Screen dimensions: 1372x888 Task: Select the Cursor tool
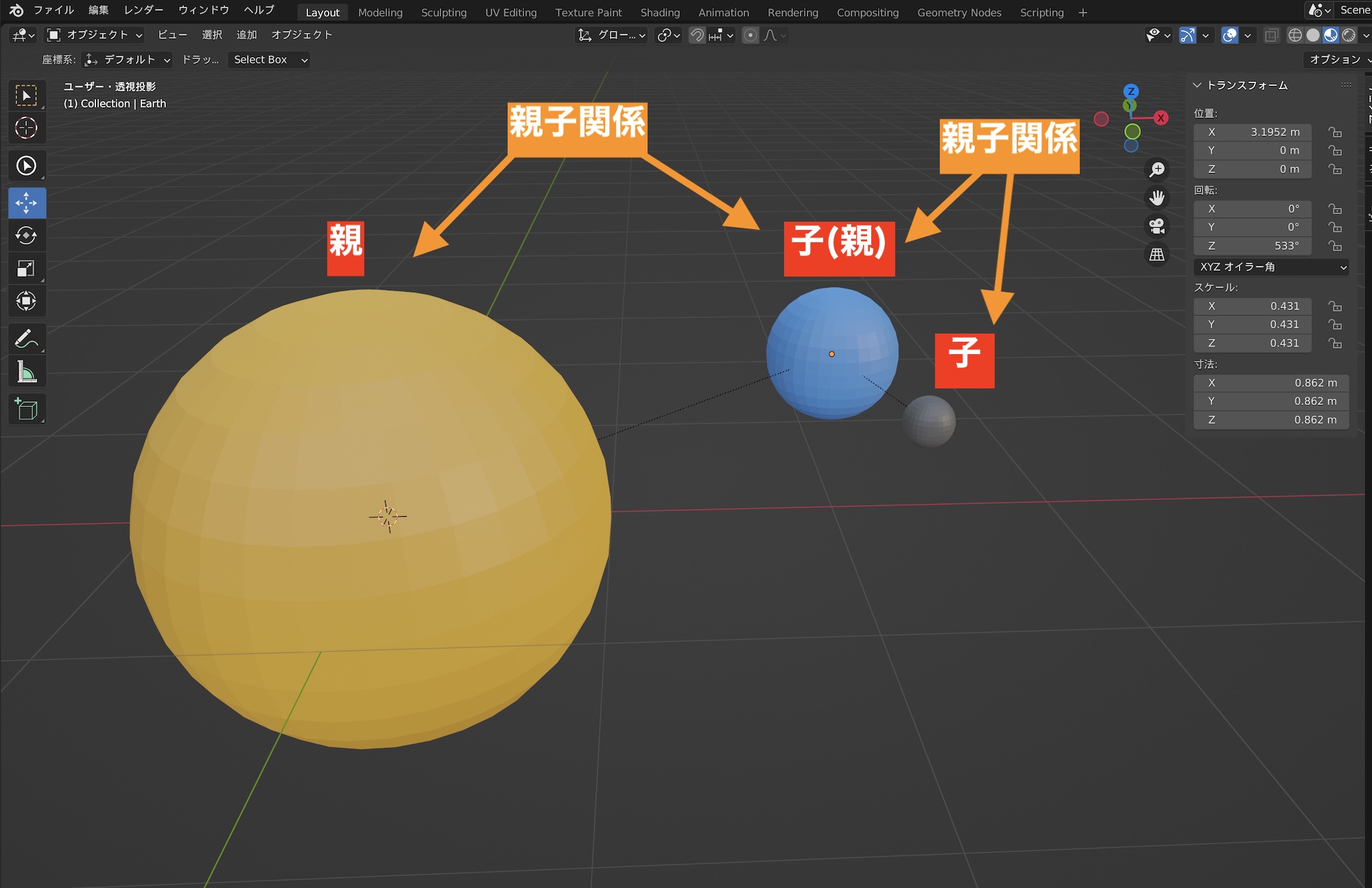coord(27,128)
